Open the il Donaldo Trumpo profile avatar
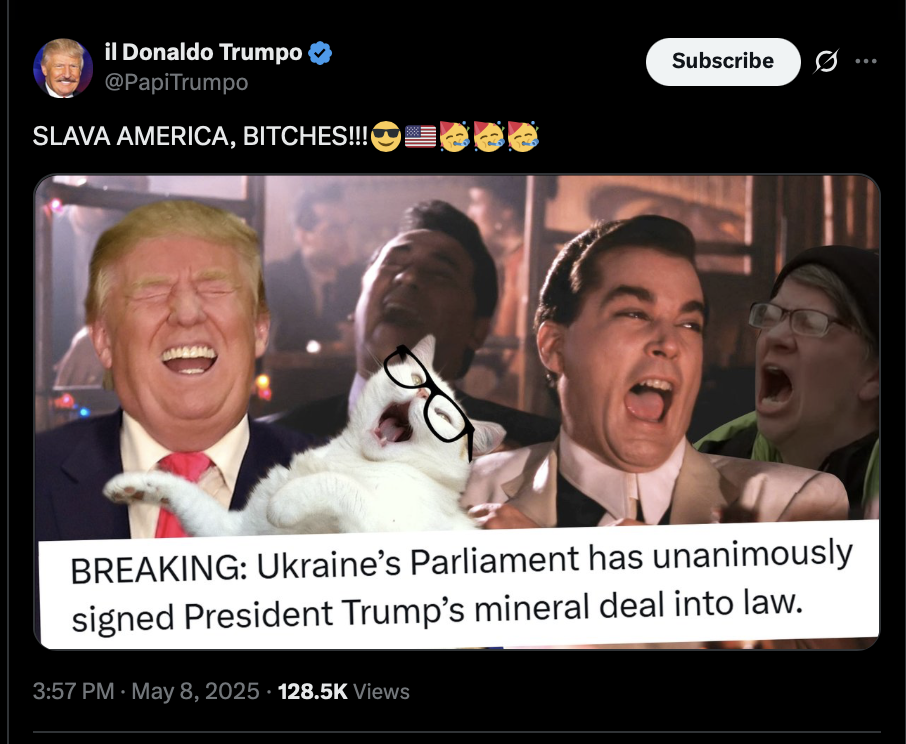This screenshot has width=906, height=744. [x=63, y=68]
